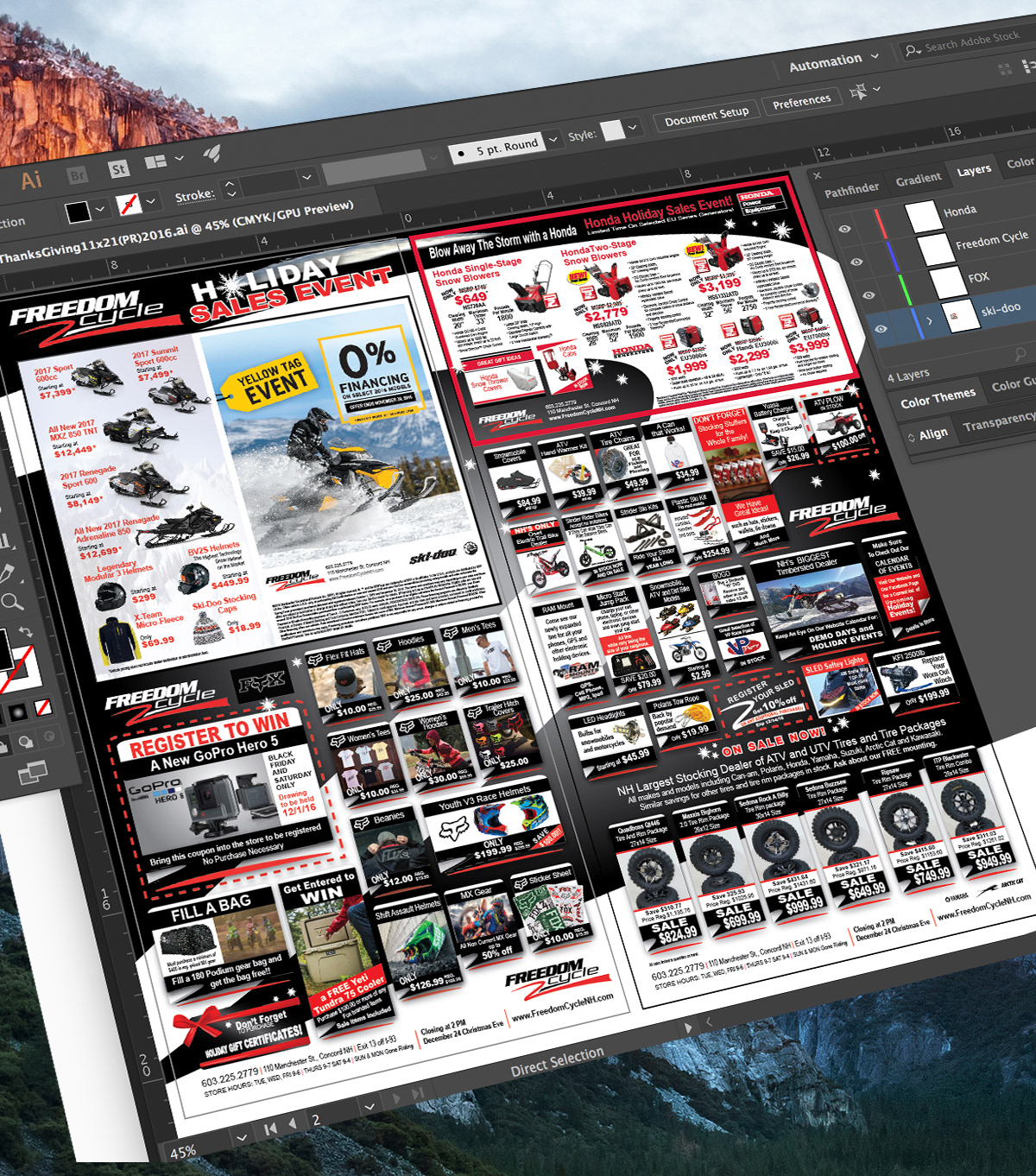Open the fill color dropdown arrow
Viewport: 1036px width, 1176px height.
tap(100, 208)
